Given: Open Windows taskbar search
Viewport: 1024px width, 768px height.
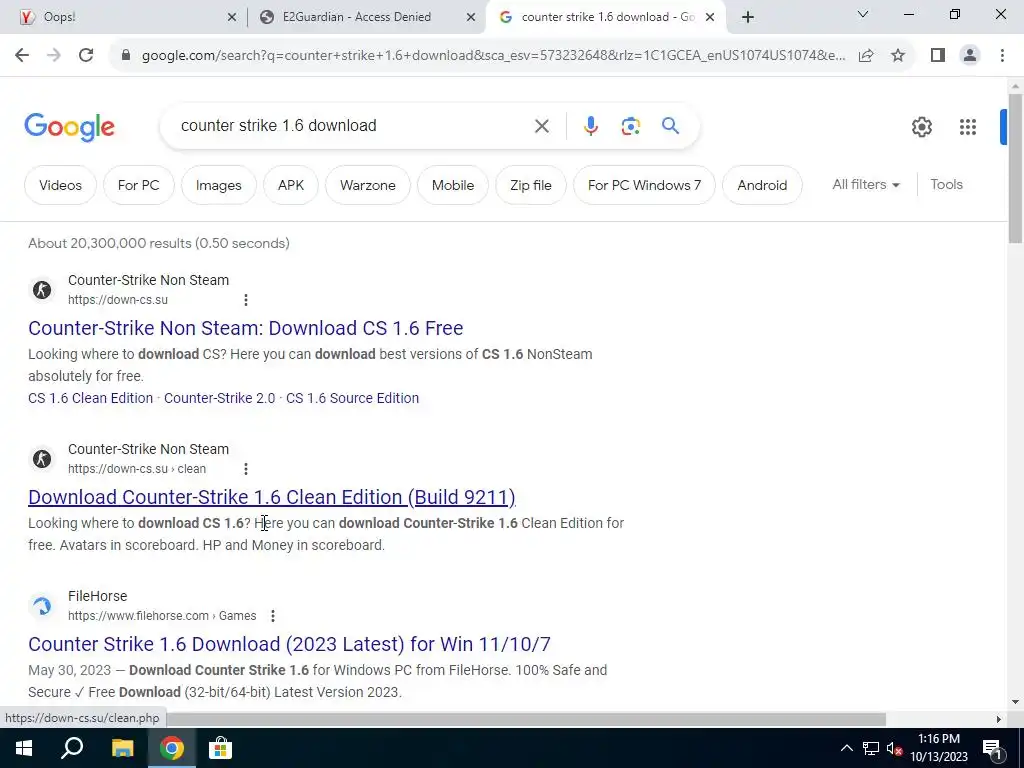Looking at the screenshot, I should 72,748.
